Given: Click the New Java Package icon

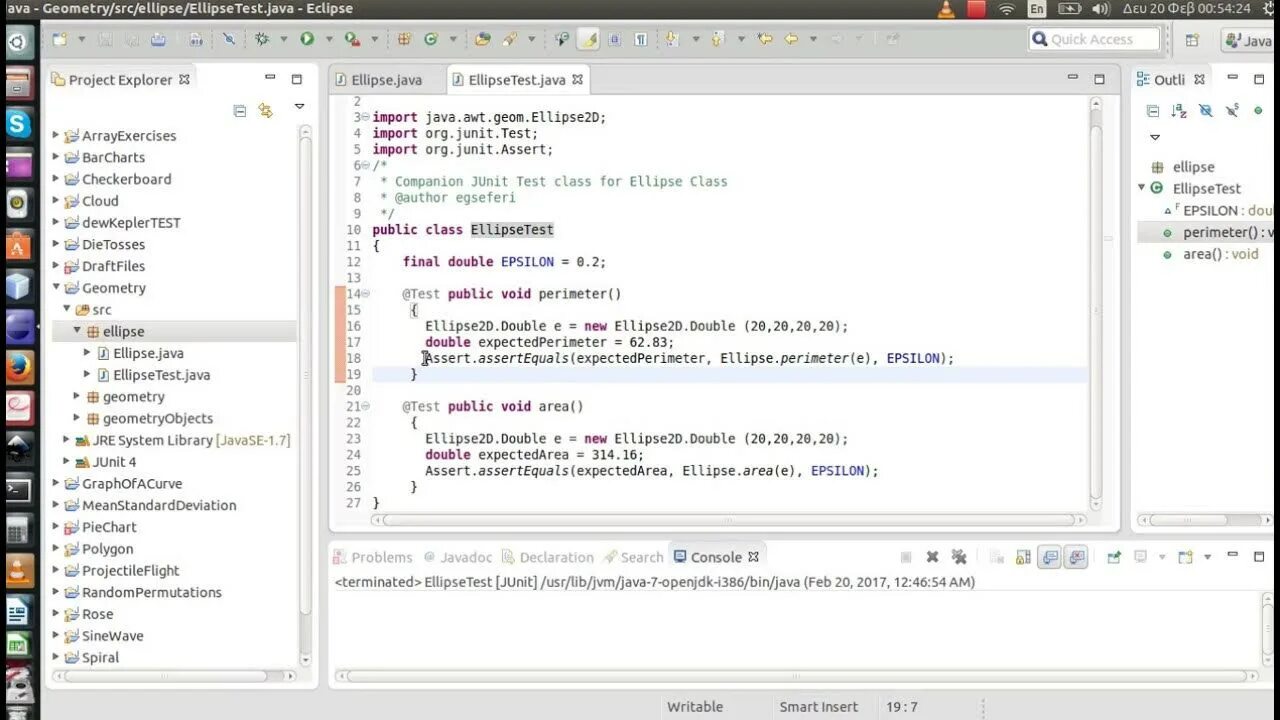Looking at the screenshot, I should (x=404, y=39).
